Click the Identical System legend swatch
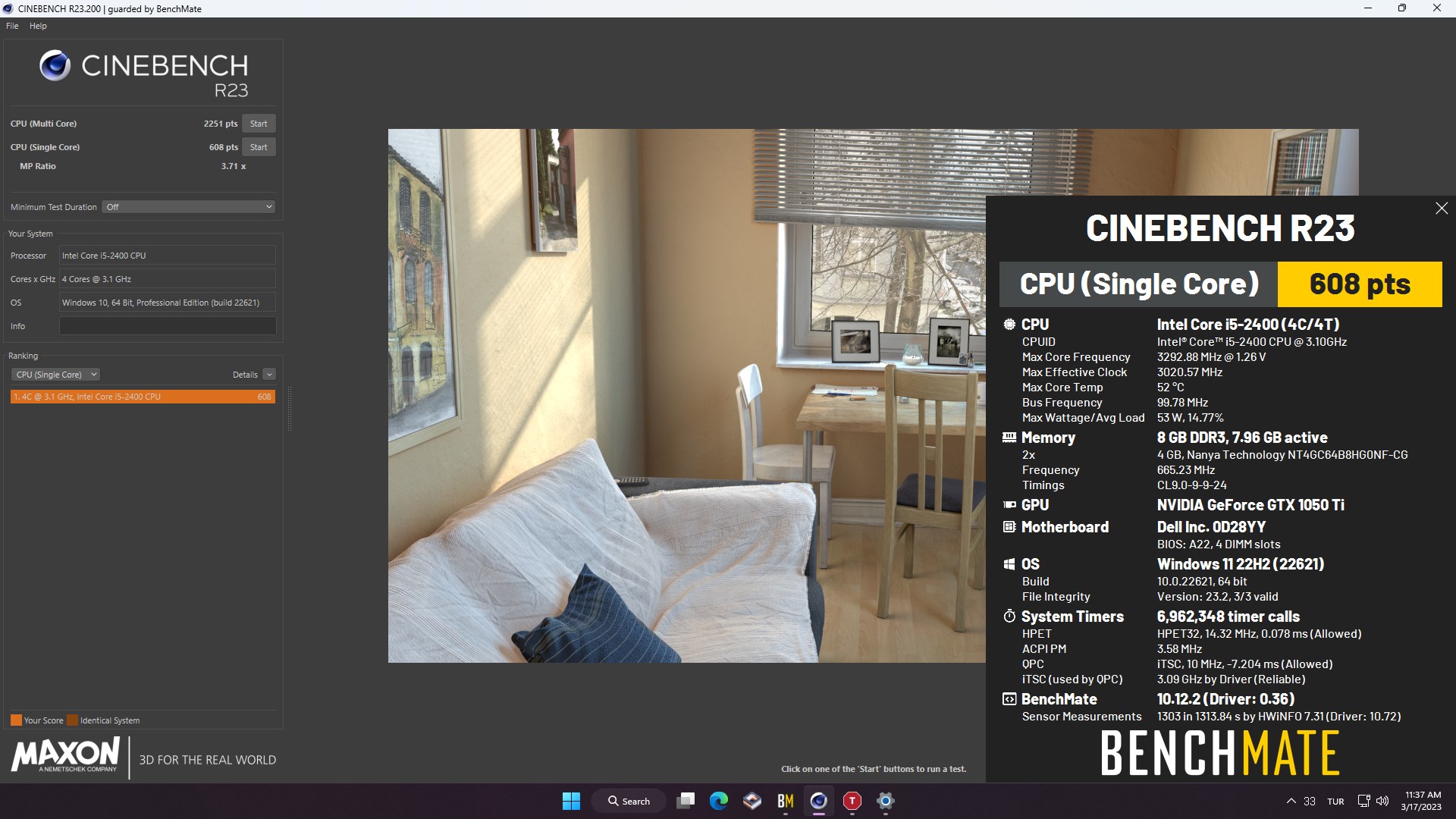 point(72,720)
